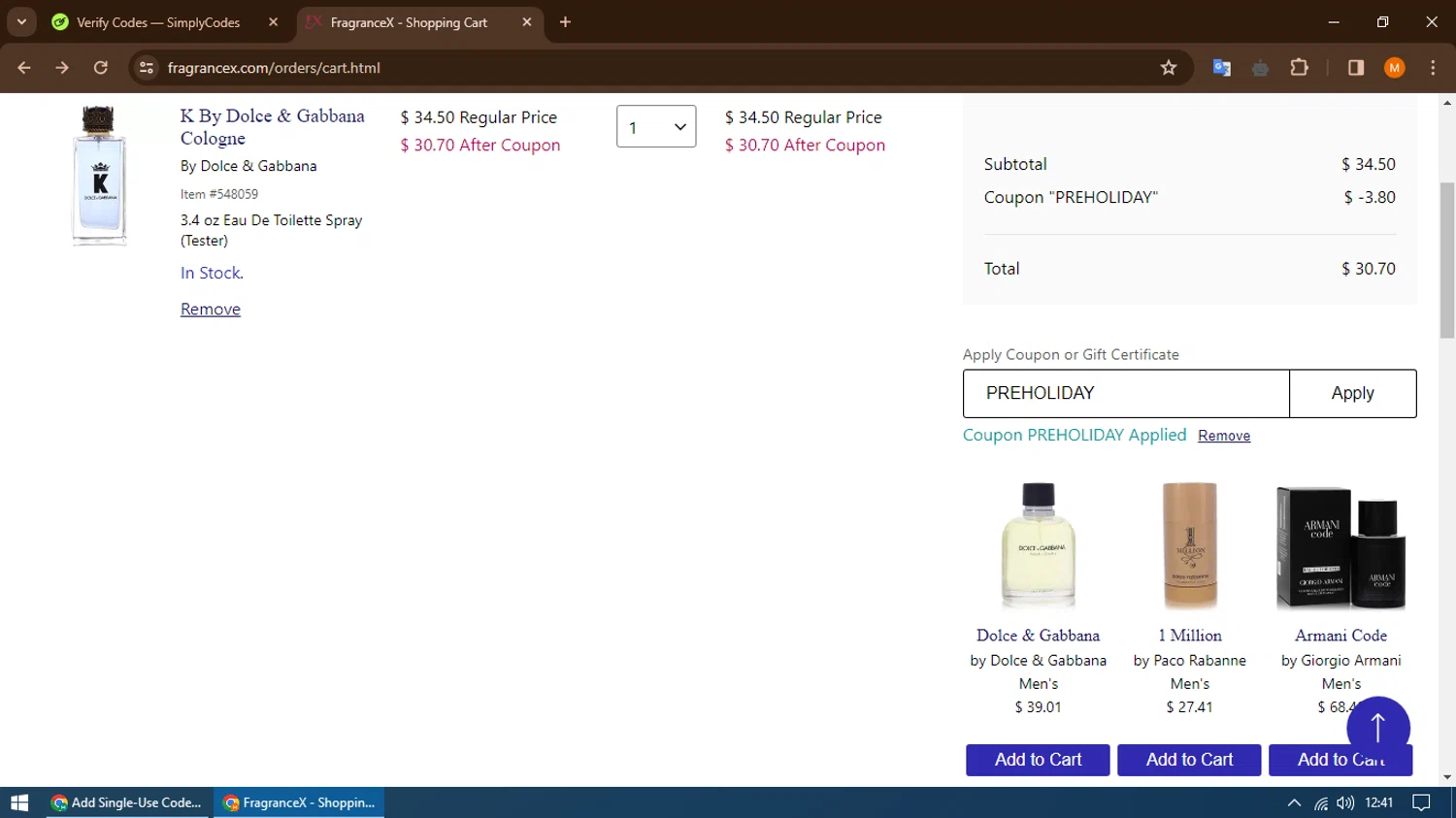This screenshot has width=1456, height=818.
Task: Click the 1 Million deodorant stick image
Action: coord(1190,545)
